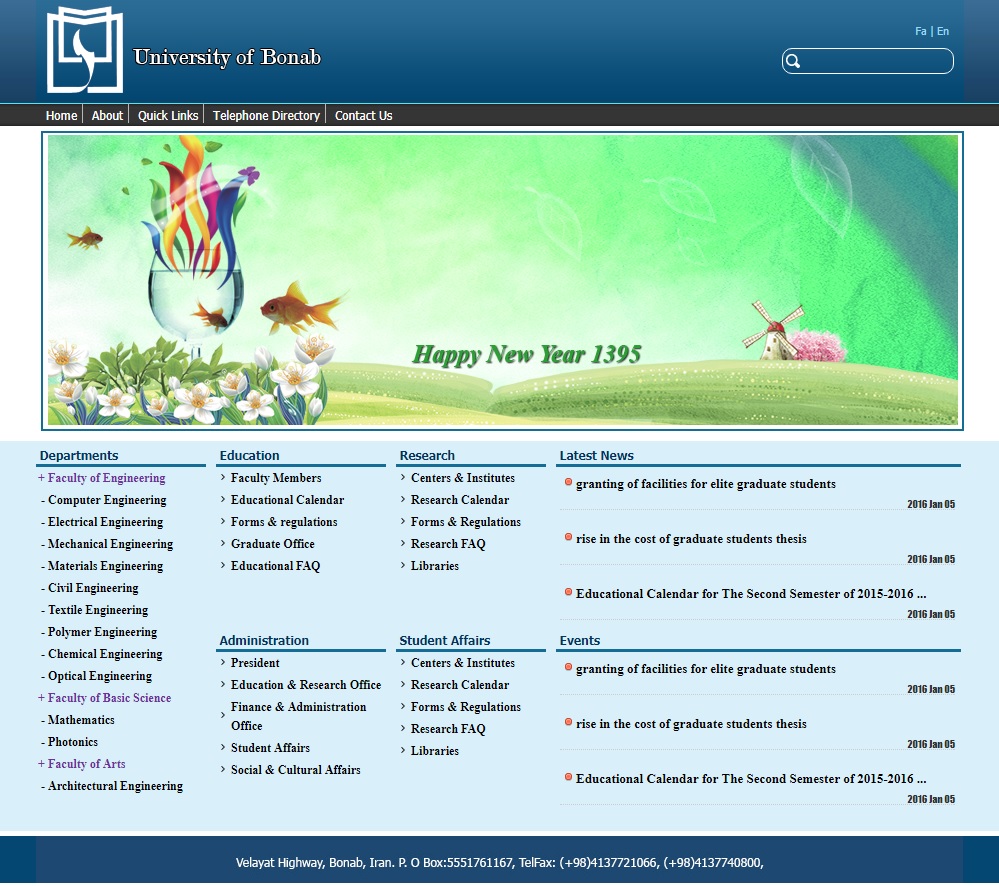Open Centers & Institutes under Research
Image resolution: width=999 pixels, height=886 pixels.
[463, 478]
